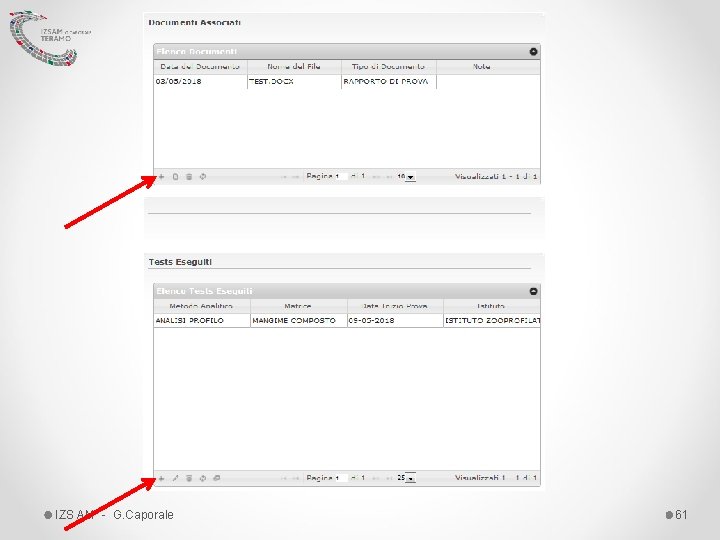Image resolution: width=720 pixels, height=540 pixels.
Task: Click the copy document icon in Elenco Documenti
Action: pos(175,177)
